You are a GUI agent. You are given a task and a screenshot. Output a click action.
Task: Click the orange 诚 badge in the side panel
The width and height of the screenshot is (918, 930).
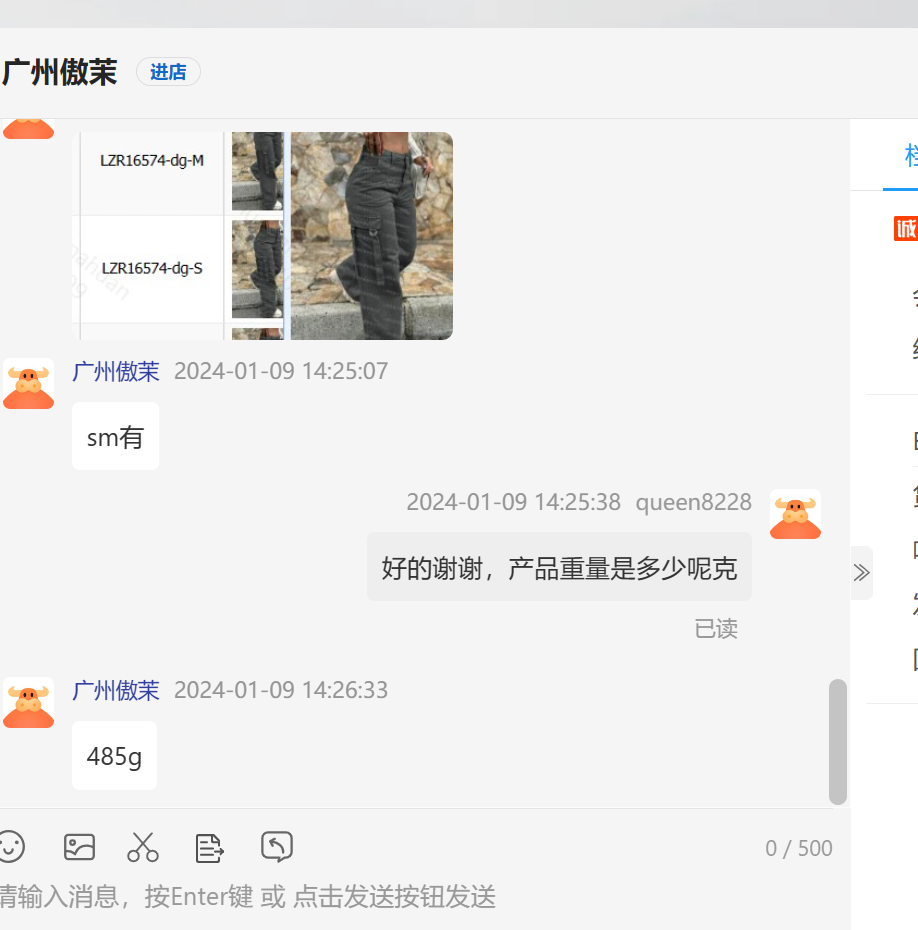pyautogui.click(x=905, y=229)
